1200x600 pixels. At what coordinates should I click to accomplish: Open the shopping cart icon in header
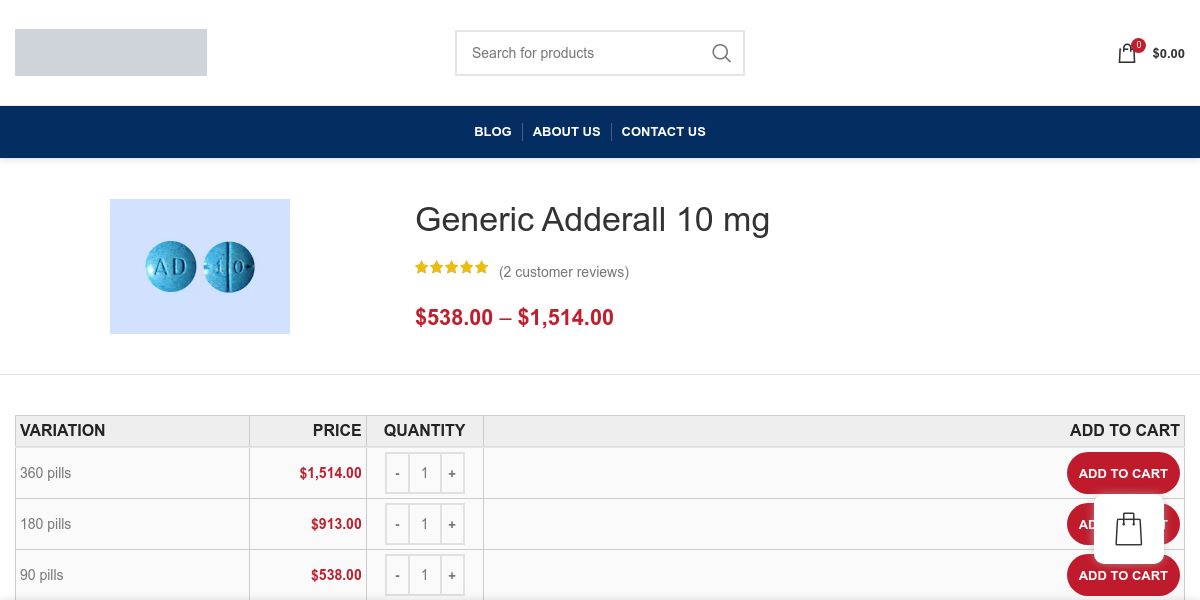pyautogui.click(x=1127, y=54)
